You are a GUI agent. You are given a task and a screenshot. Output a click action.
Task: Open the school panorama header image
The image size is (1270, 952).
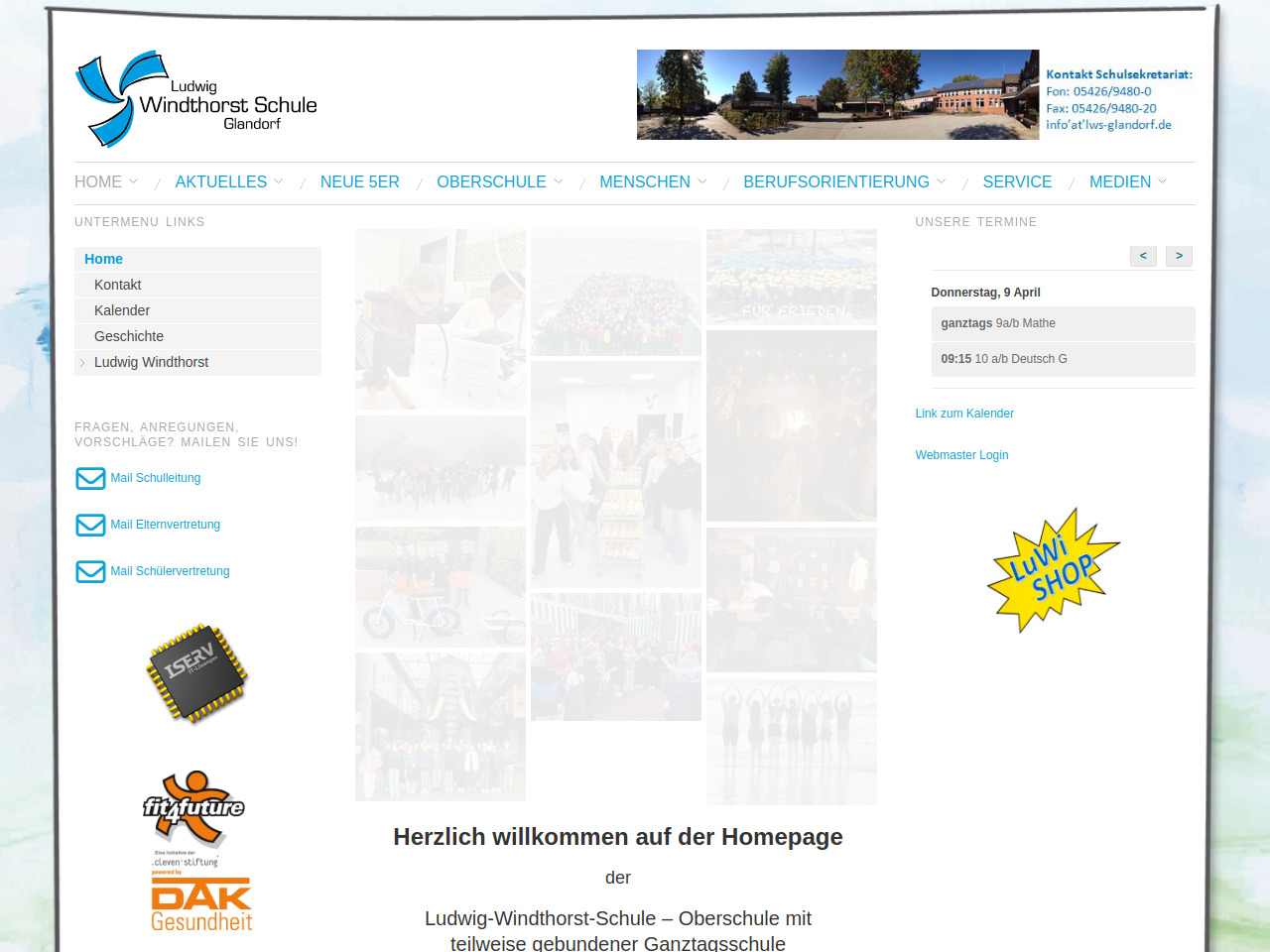[x=837, y=94]
